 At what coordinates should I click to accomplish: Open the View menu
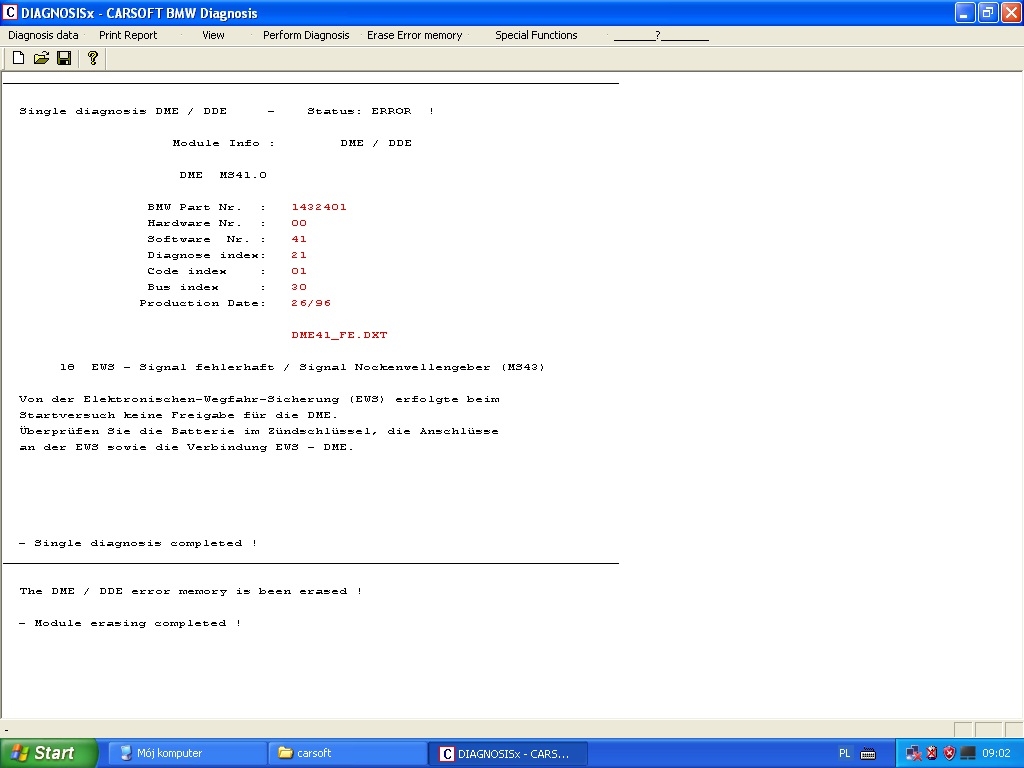tap(213, 35)
